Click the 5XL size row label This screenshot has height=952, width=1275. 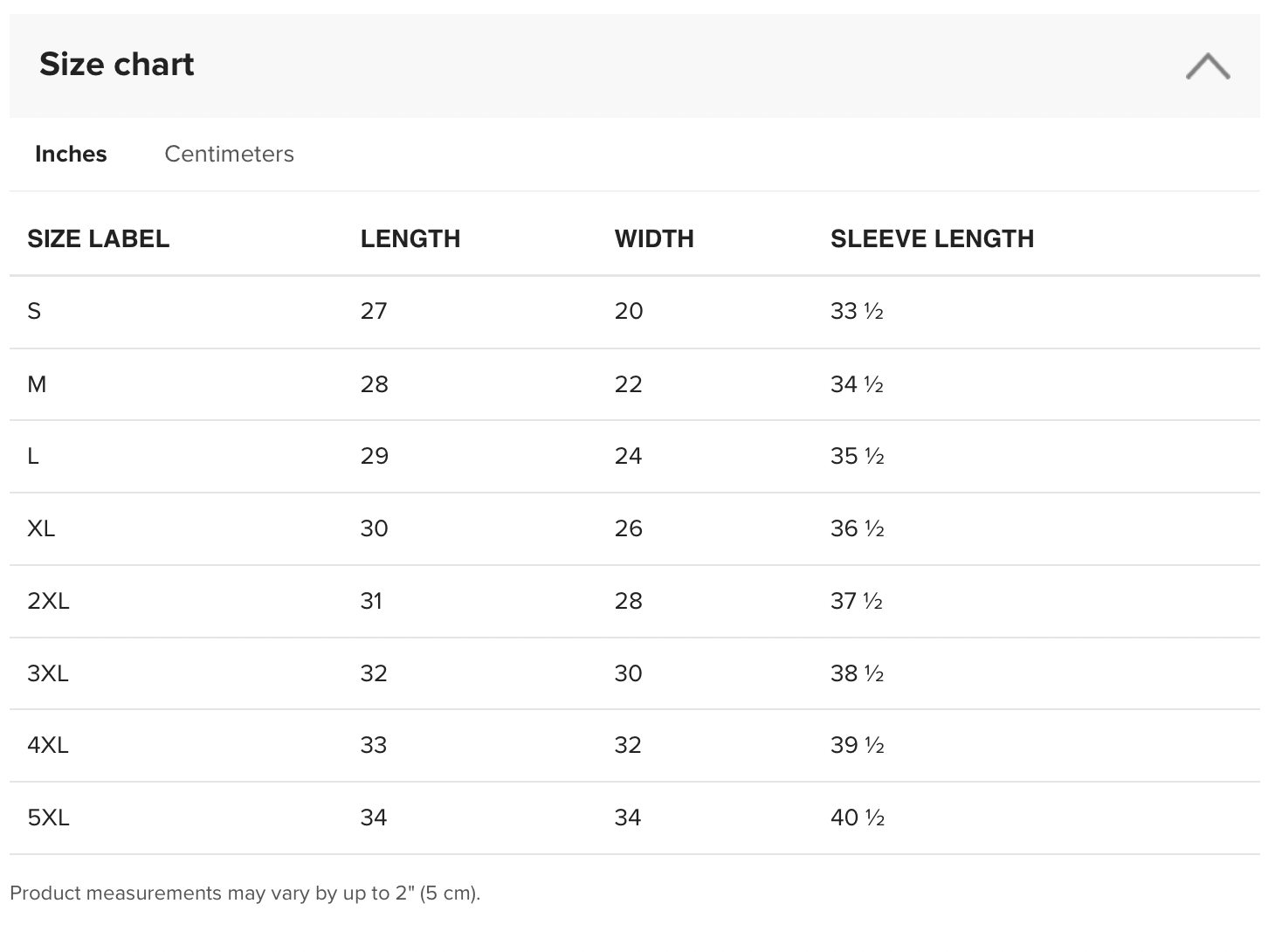(48, 818)
